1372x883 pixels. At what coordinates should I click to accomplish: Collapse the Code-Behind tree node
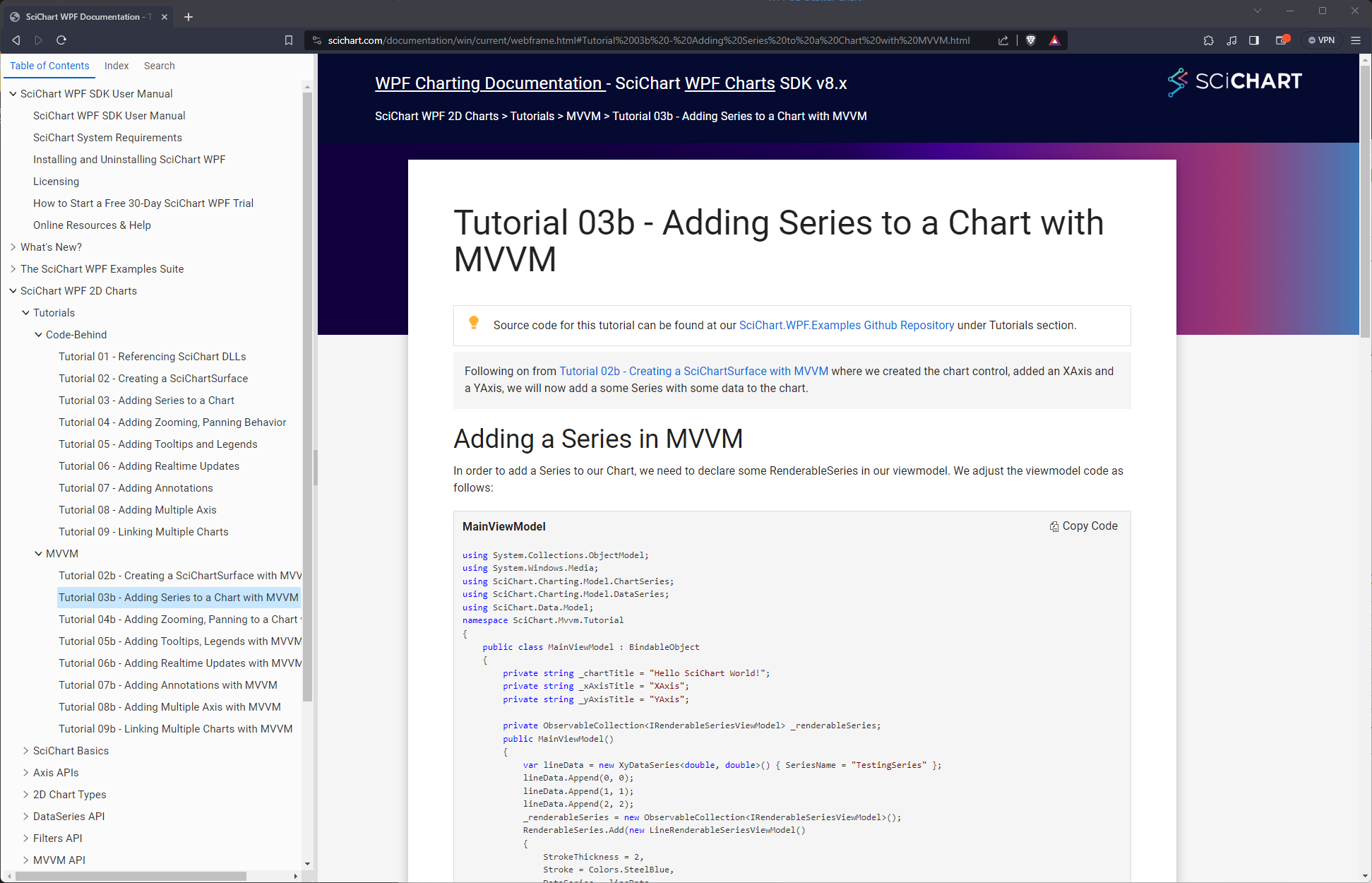[39, 335]
